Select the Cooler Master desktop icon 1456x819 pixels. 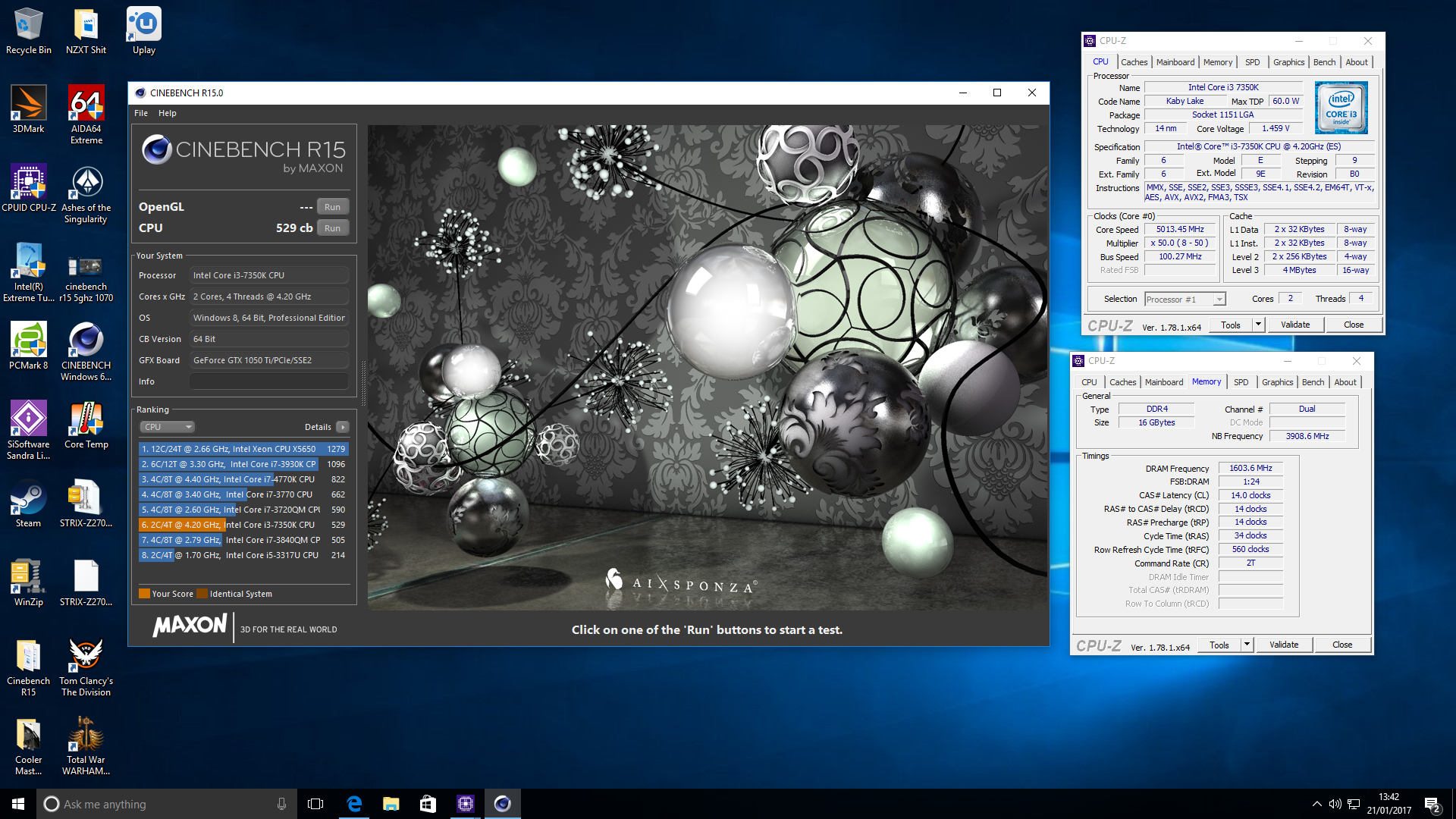[x=28, y=745]
